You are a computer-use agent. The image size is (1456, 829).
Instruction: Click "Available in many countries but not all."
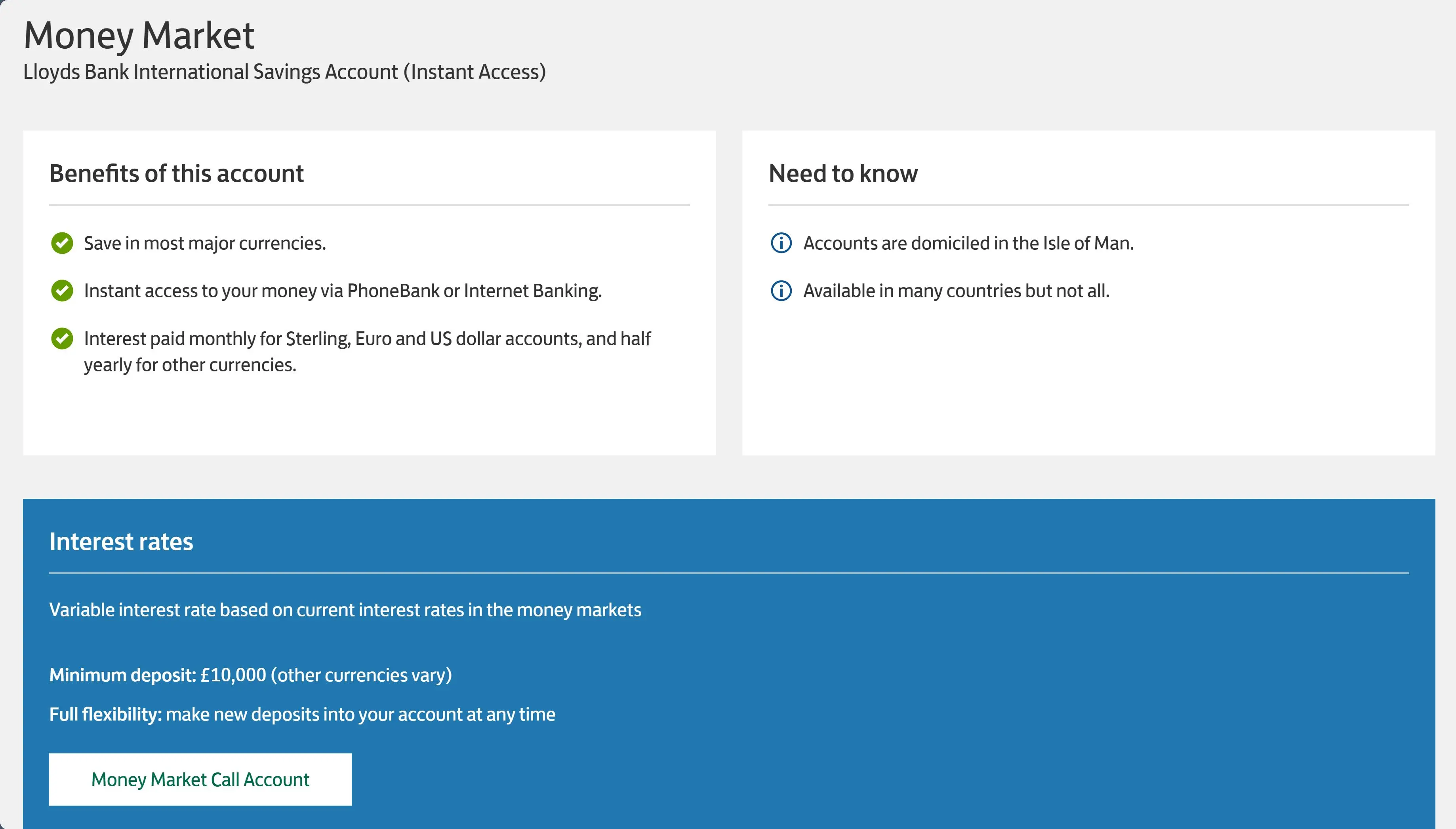click(957, 291)
